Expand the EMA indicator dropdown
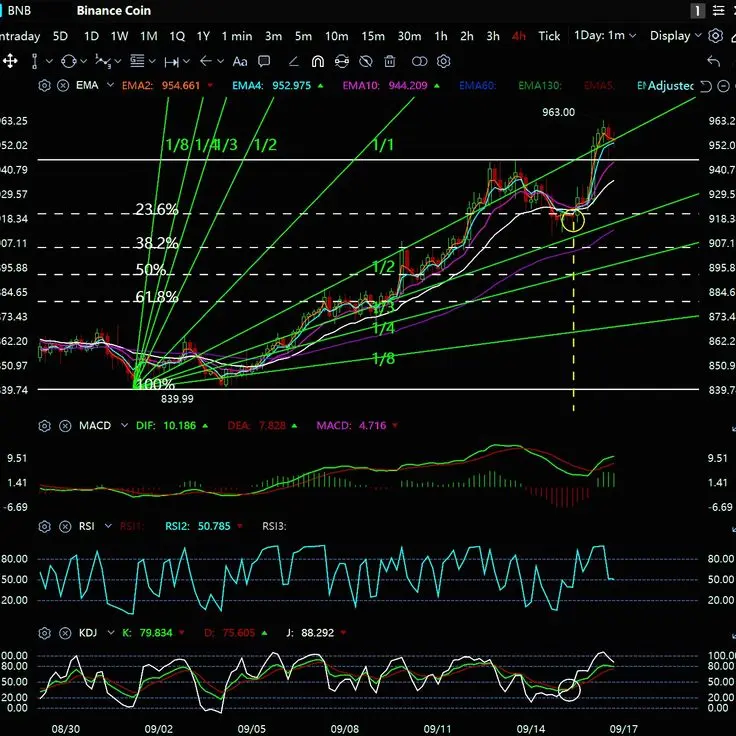This screenshot has width=736, height=736. point(110,85)
